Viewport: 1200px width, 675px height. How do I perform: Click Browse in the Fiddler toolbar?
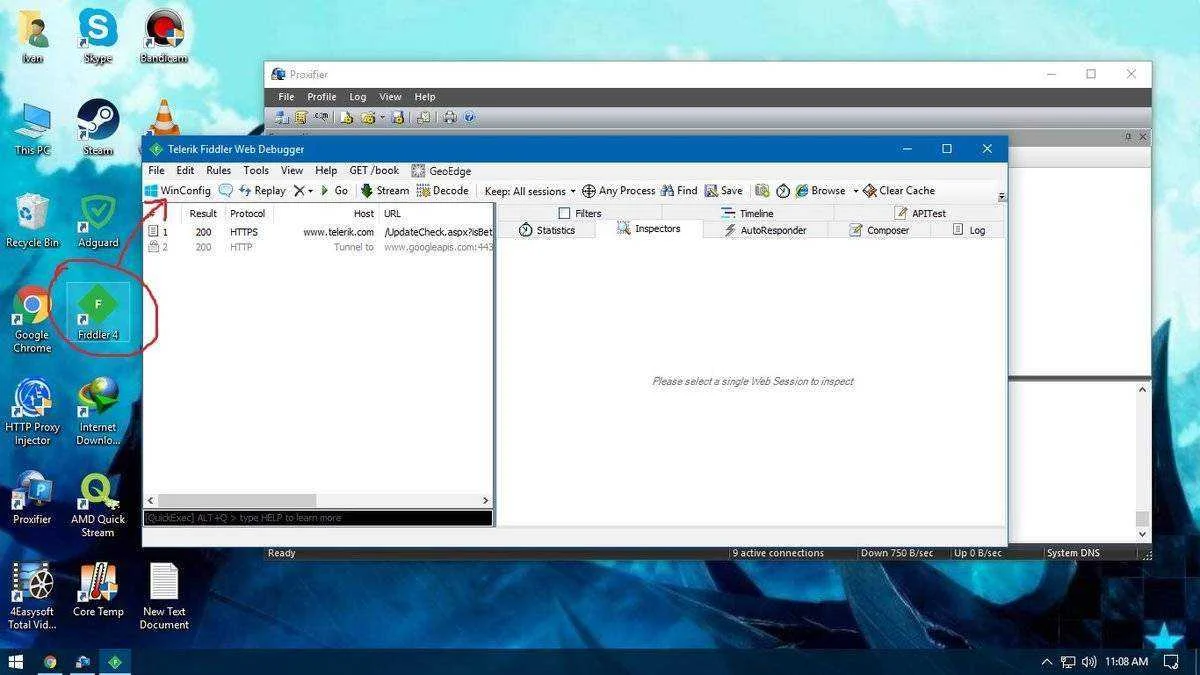[820, 190]
